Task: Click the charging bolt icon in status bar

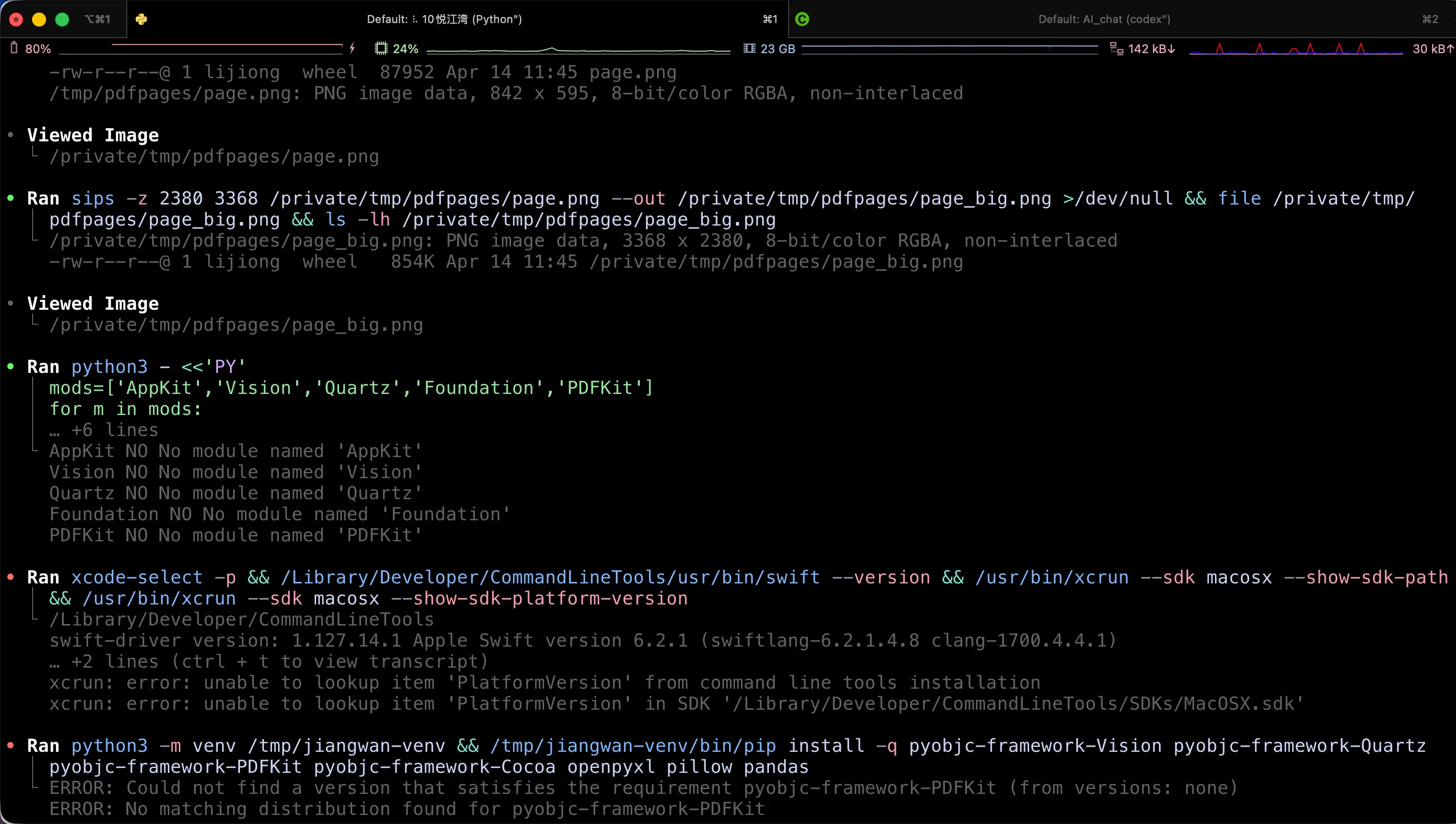Action: pyautogui.click(x=352, y=49)
